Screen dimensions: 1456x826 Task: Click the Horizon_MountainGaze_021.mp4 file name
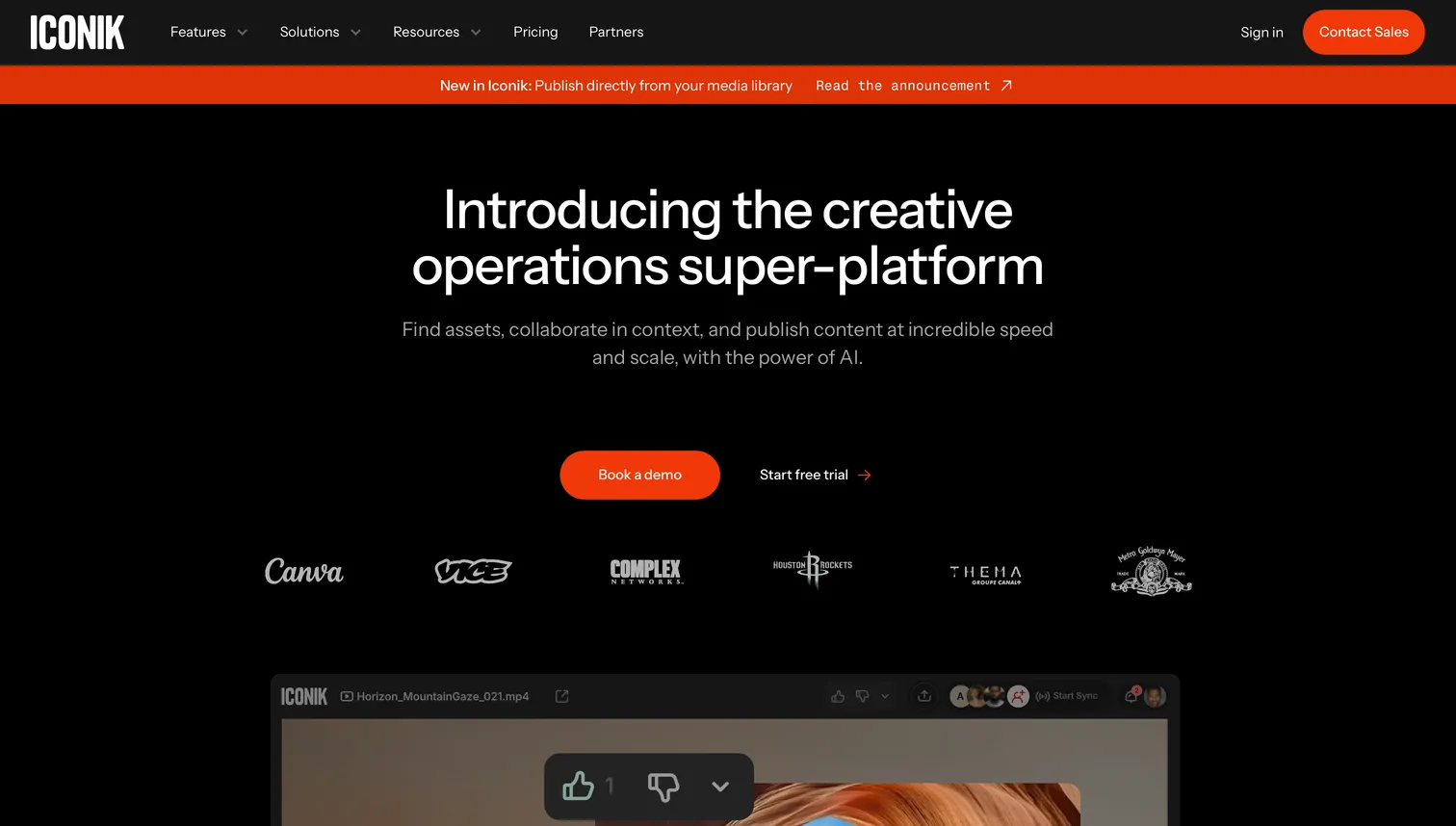click(443, 696)
